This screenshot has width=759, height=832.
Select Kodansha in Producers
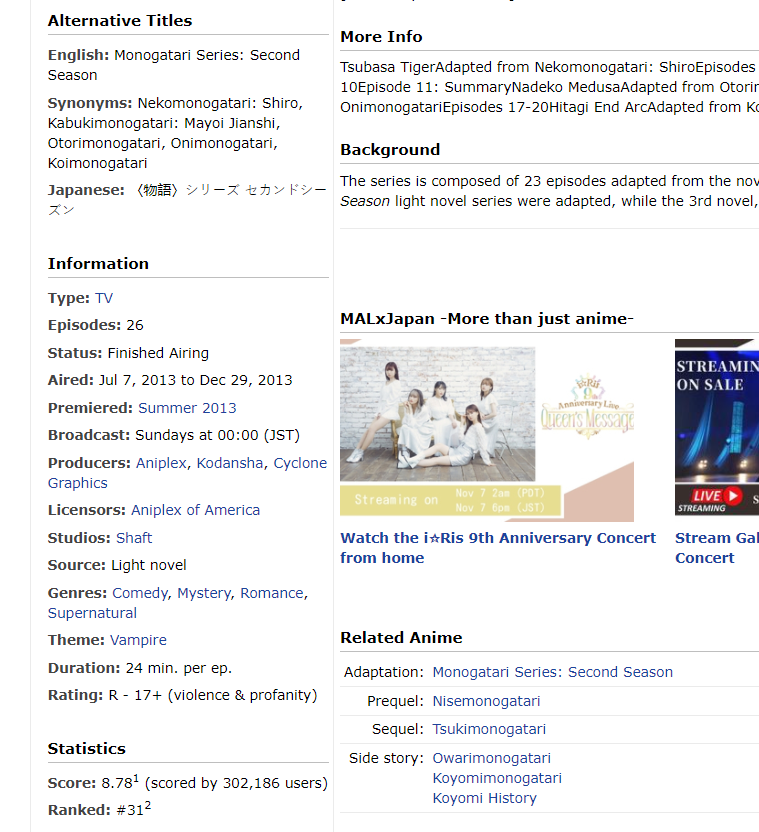230,463
